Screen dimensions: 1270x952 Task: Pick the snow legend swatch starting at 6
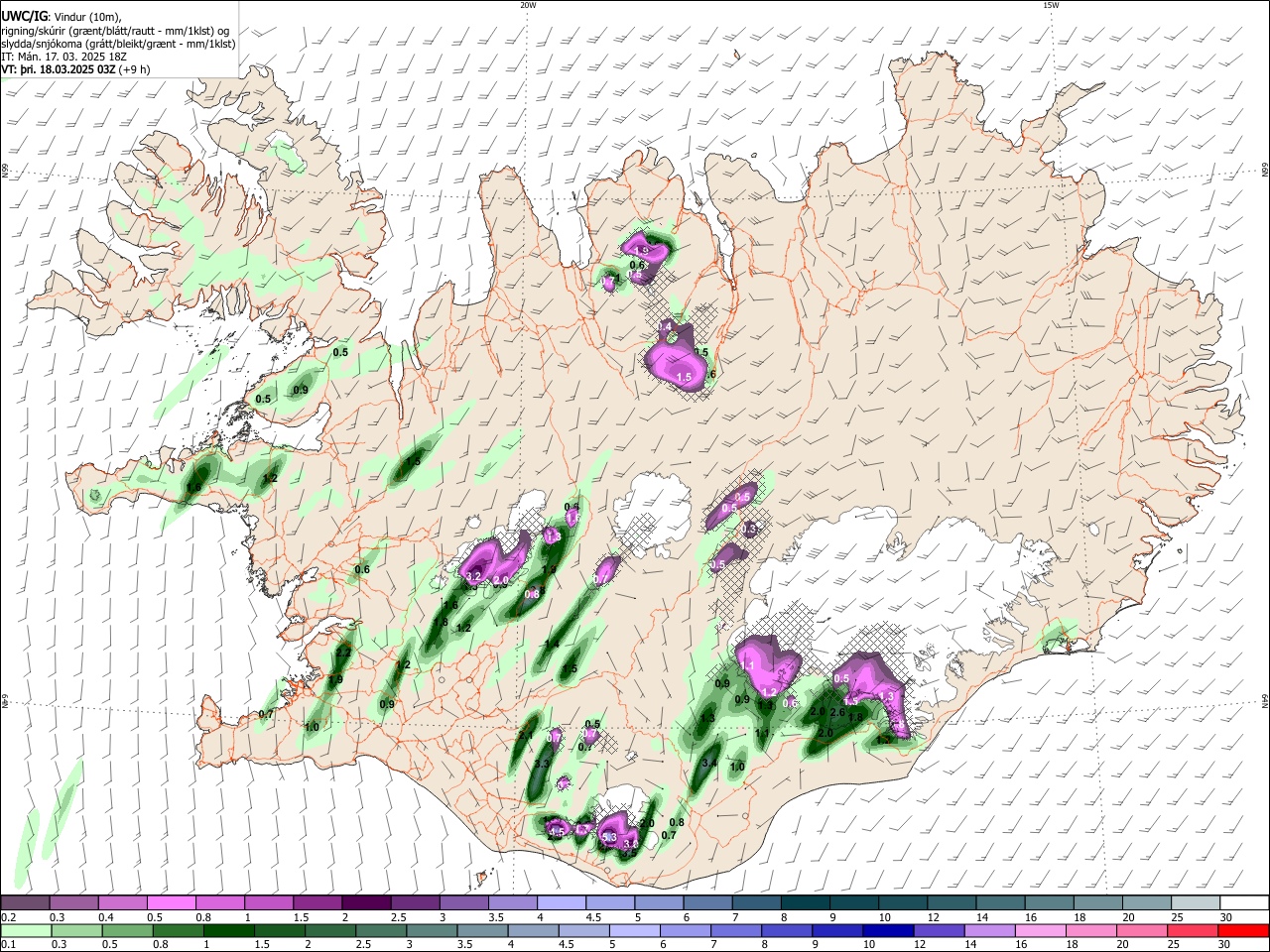click(706, 902)
